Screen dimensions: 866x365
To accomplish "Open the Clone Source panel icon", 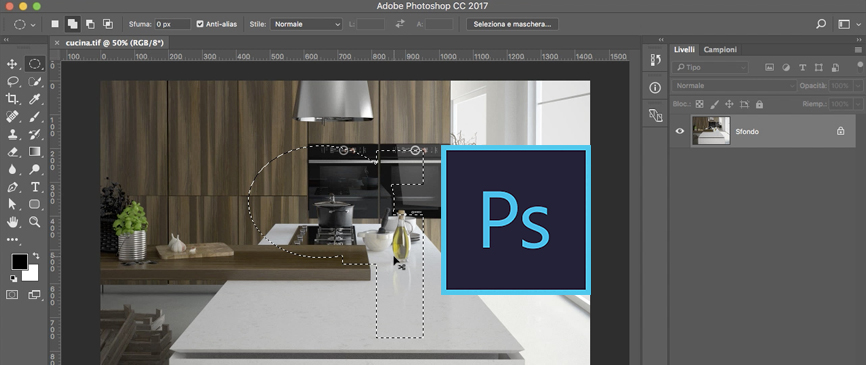I will 655,115.
